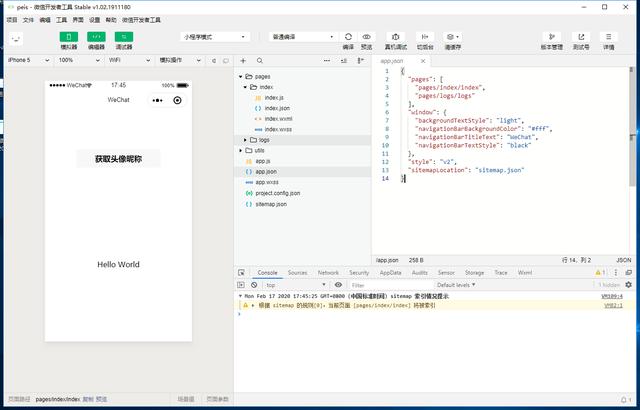Open the console settings gear
The height and width of the screenshot is (410, 640).
(x=629, y=285)
